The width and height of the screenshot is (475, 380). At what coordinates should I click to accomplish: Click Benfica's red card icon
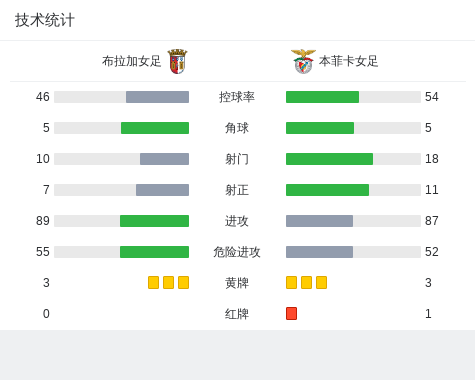click(291, 313)
